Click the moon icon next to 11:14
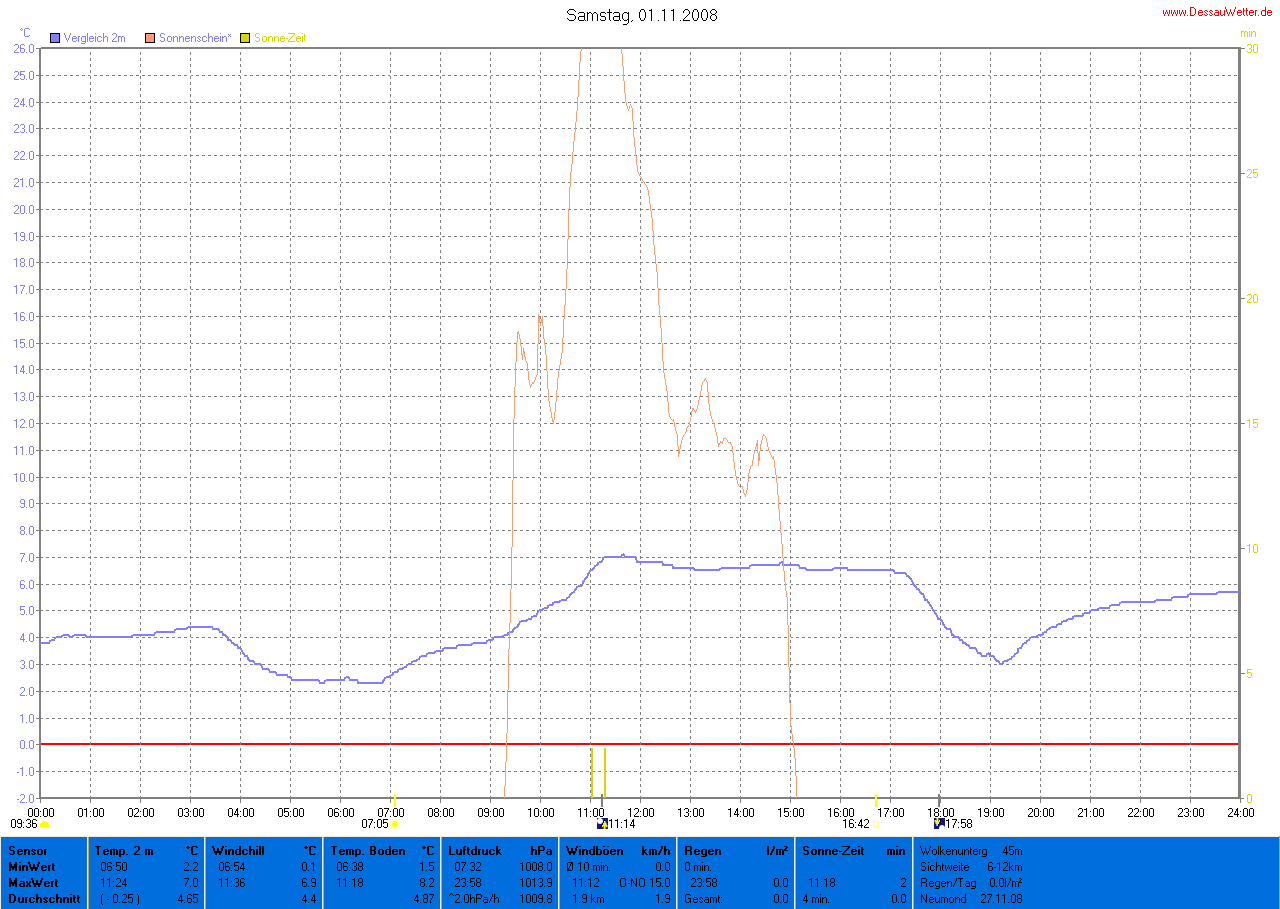Screen dimensions: 1280x909 tap(602, 824)
